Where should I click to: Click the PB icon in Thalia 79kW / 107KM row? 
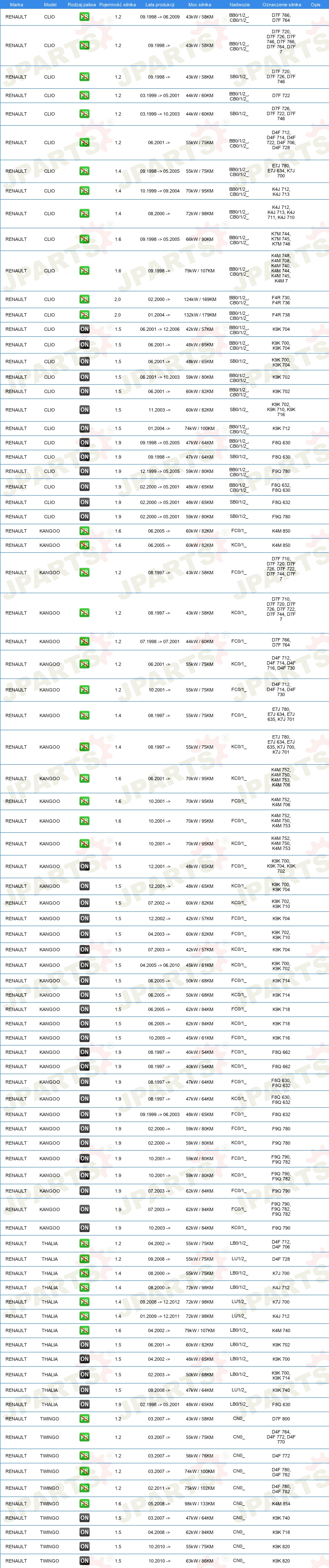tap(84, 1330)
